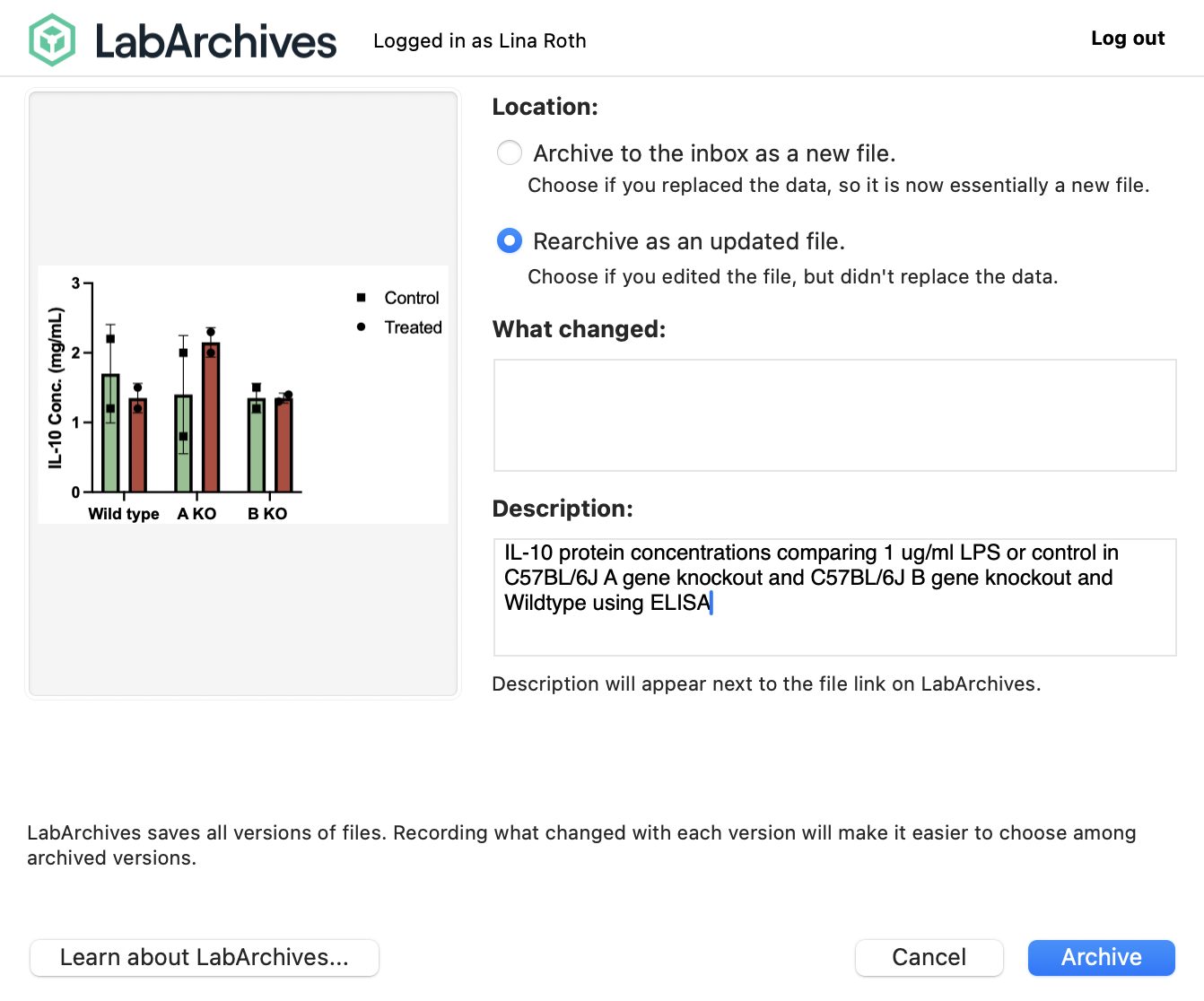This screenshot has height=1001, width=1204.
Task: Click the B KO axis label
Action: pyautogui.click(x=267, y=514)
